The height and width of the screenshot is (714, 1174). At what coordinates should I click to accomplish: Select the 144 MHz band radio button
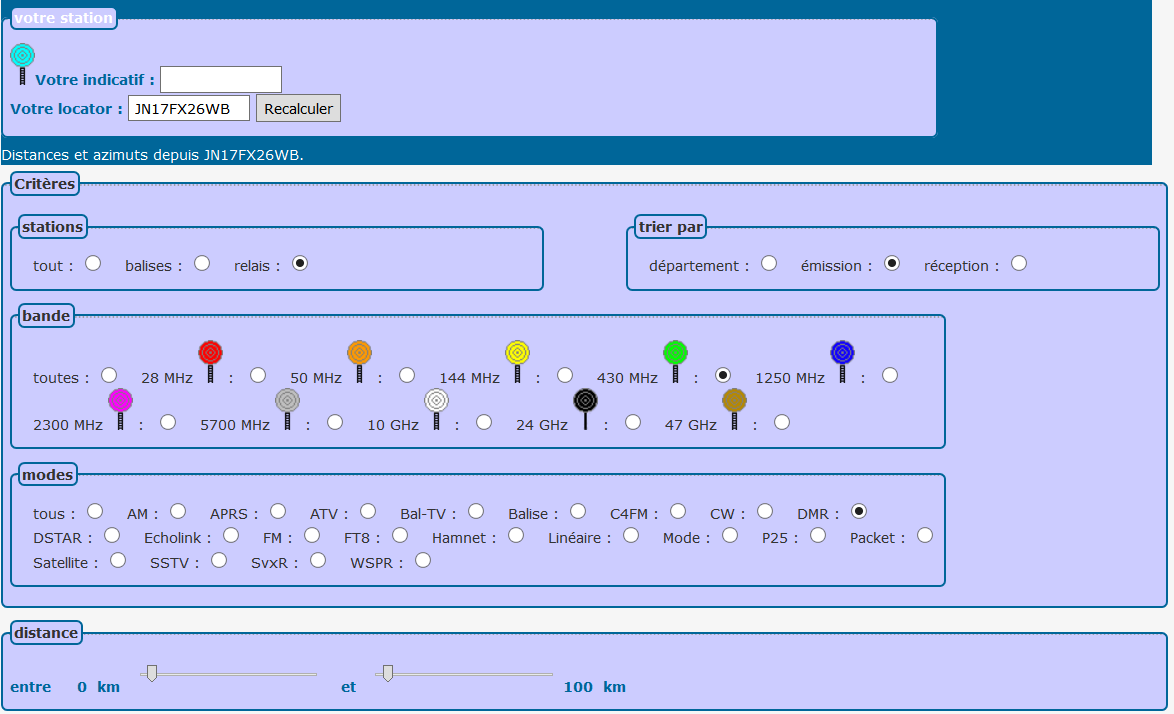point(565,375)
